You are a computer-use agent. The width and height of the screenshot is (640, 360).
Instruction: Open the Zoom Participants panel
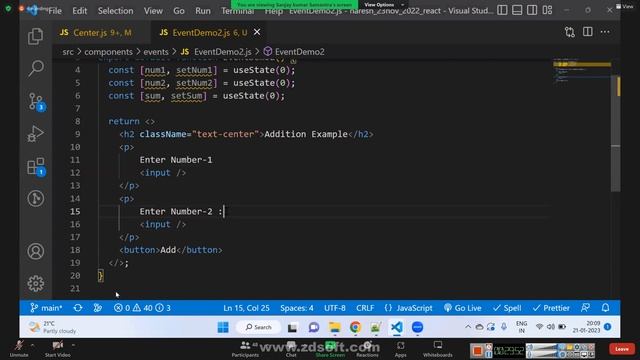tap(245, 349)
